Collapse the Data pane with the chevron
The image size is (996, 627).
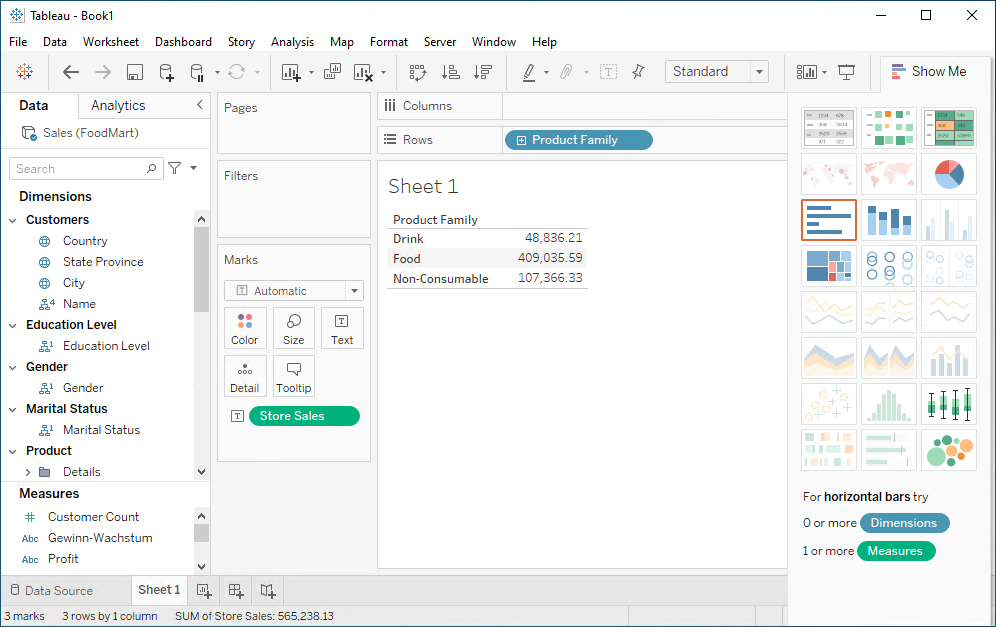[x=199, y=105]
